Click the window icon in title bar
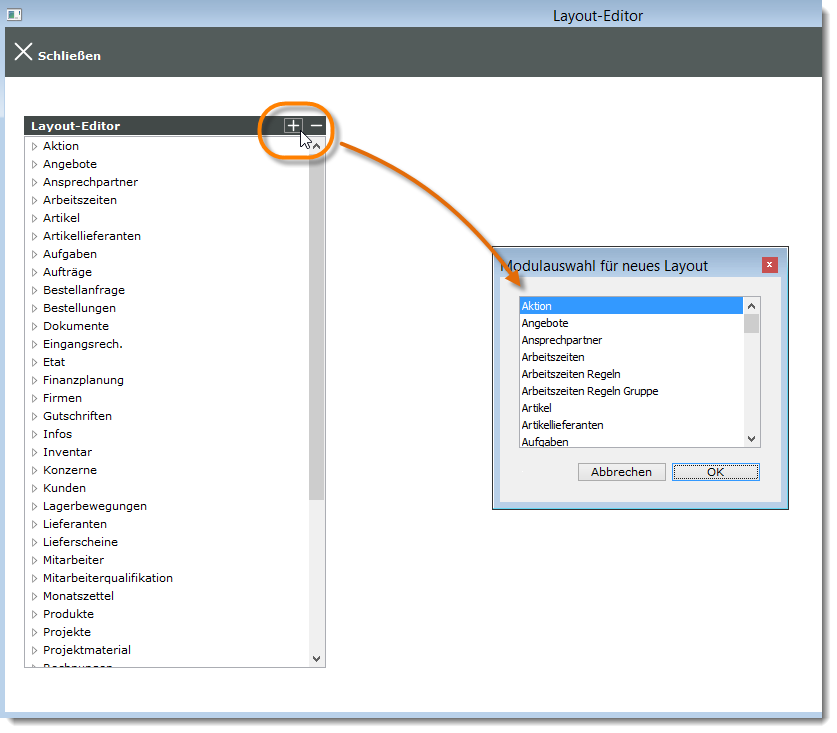This screenshot has width=837, height=733. [14, 15]
